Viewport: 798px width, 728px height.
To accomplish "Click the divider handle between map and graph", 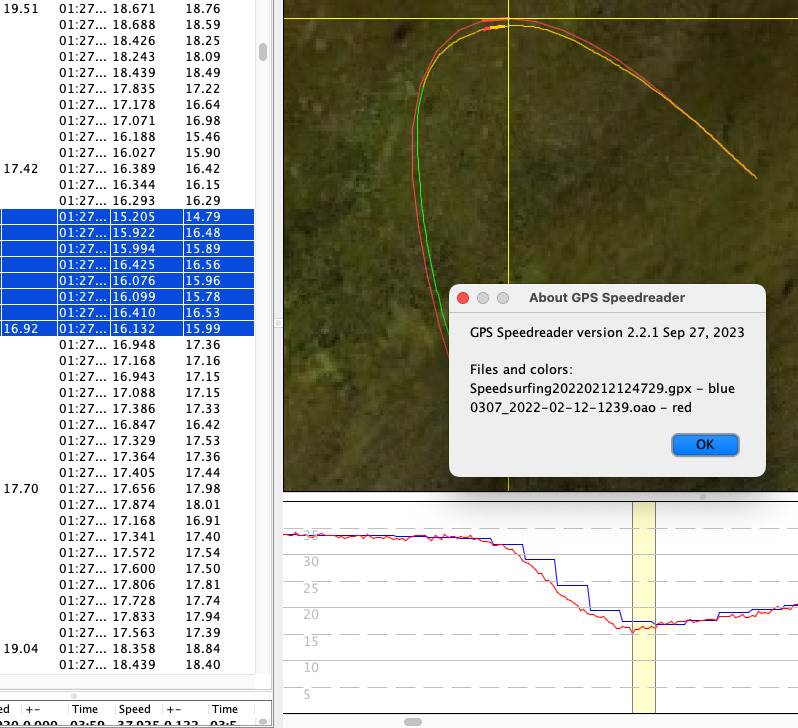I will pyautogui.click(x=702, y=496).
